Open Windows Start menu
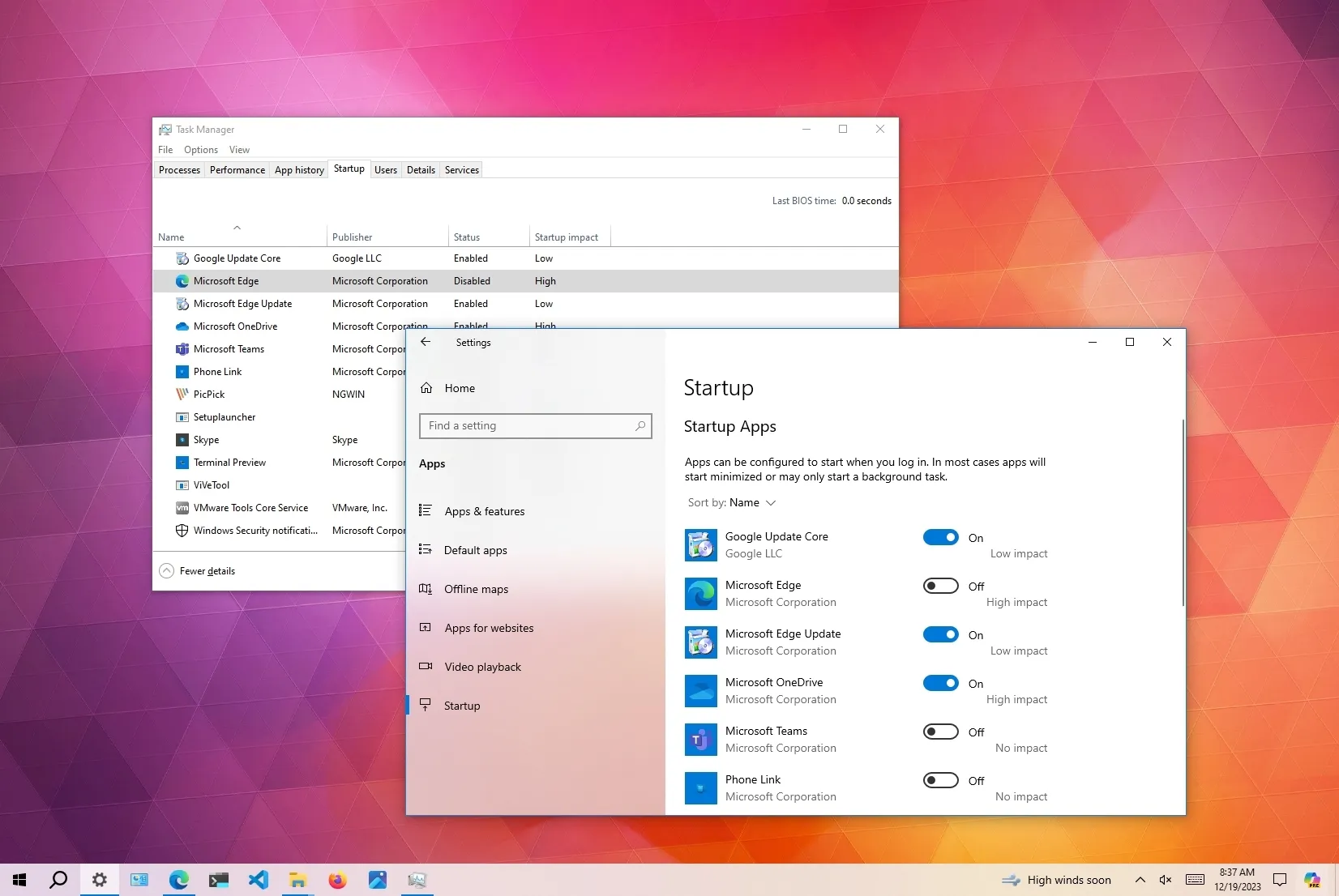The width and height of the screenshot is (1339, 896). (19, 880)
